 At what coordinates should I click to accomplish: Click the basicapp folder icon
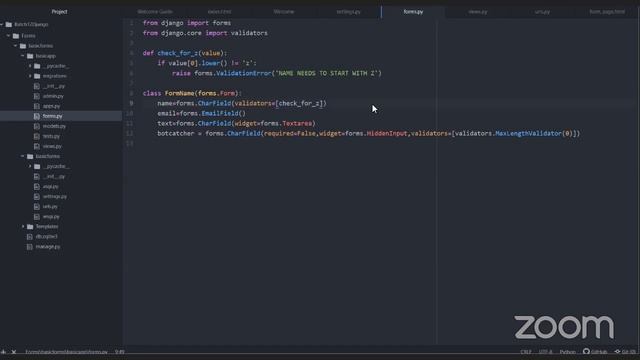(x=30, y=56)
